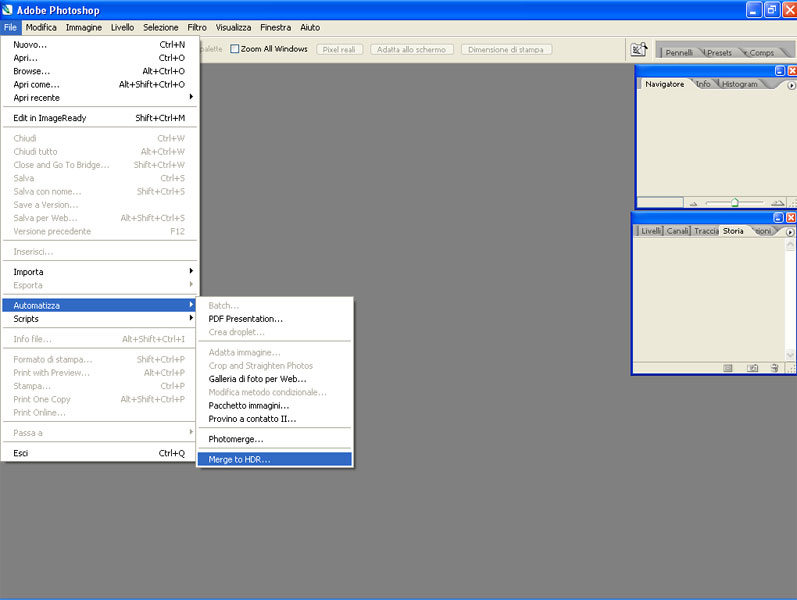Open the Filtro menu
The height and width of the screenshot is (600, 797).
(197, 27)
